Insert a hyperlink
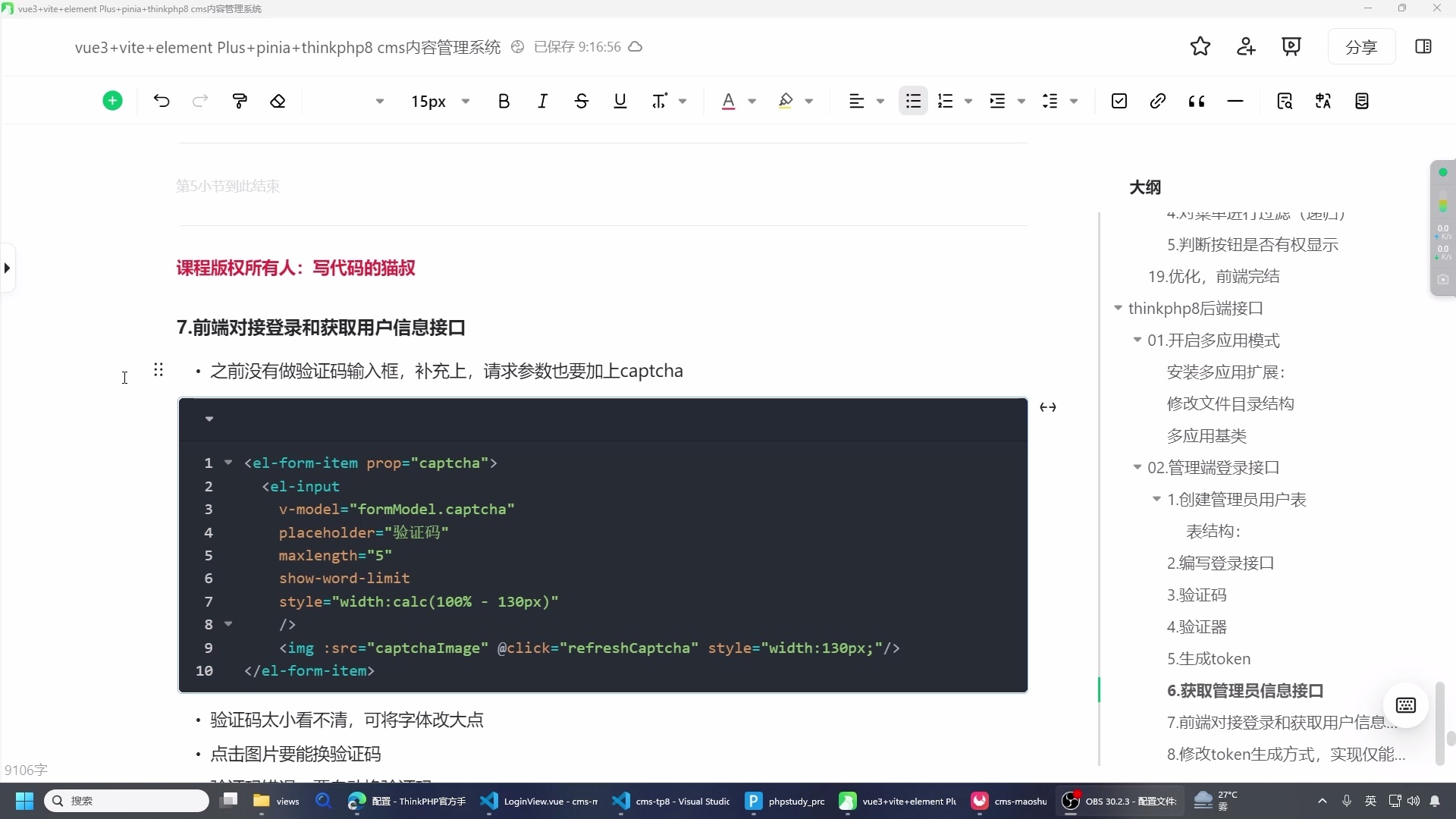 tap(1158, 101)
